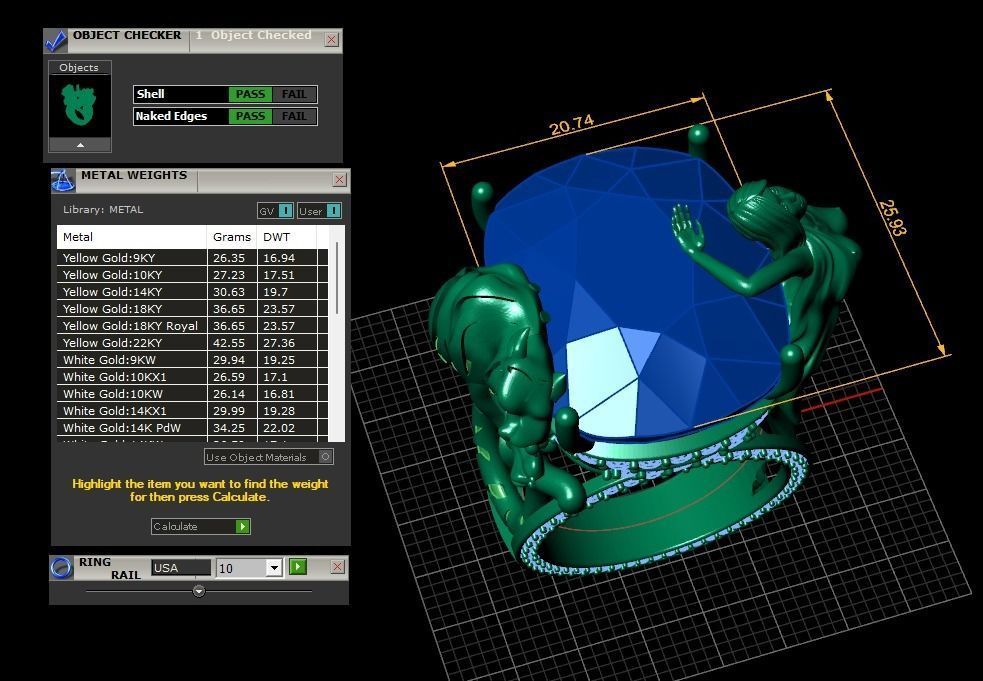Click the Library: METAL label
983x681 pixels.
click(x=103, y=209)
